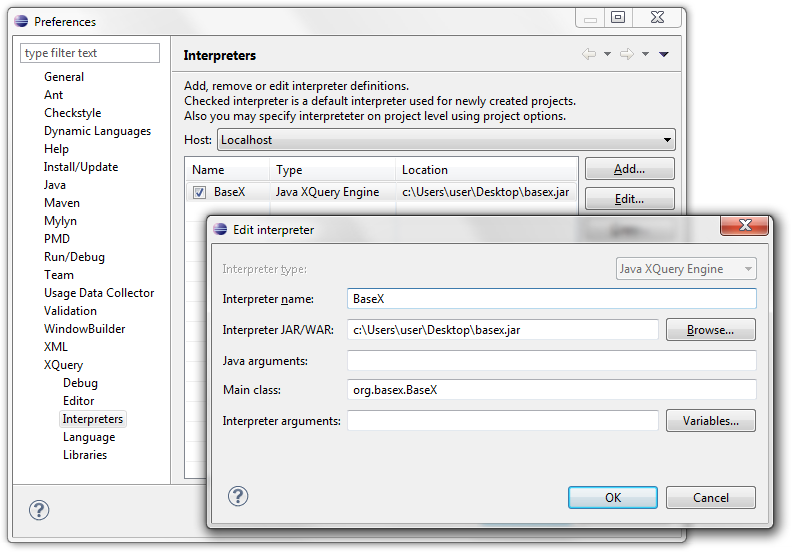Screen dimensions: 792x552
Task: Select General in the preferences tree
Action: (x=64, y=77)
